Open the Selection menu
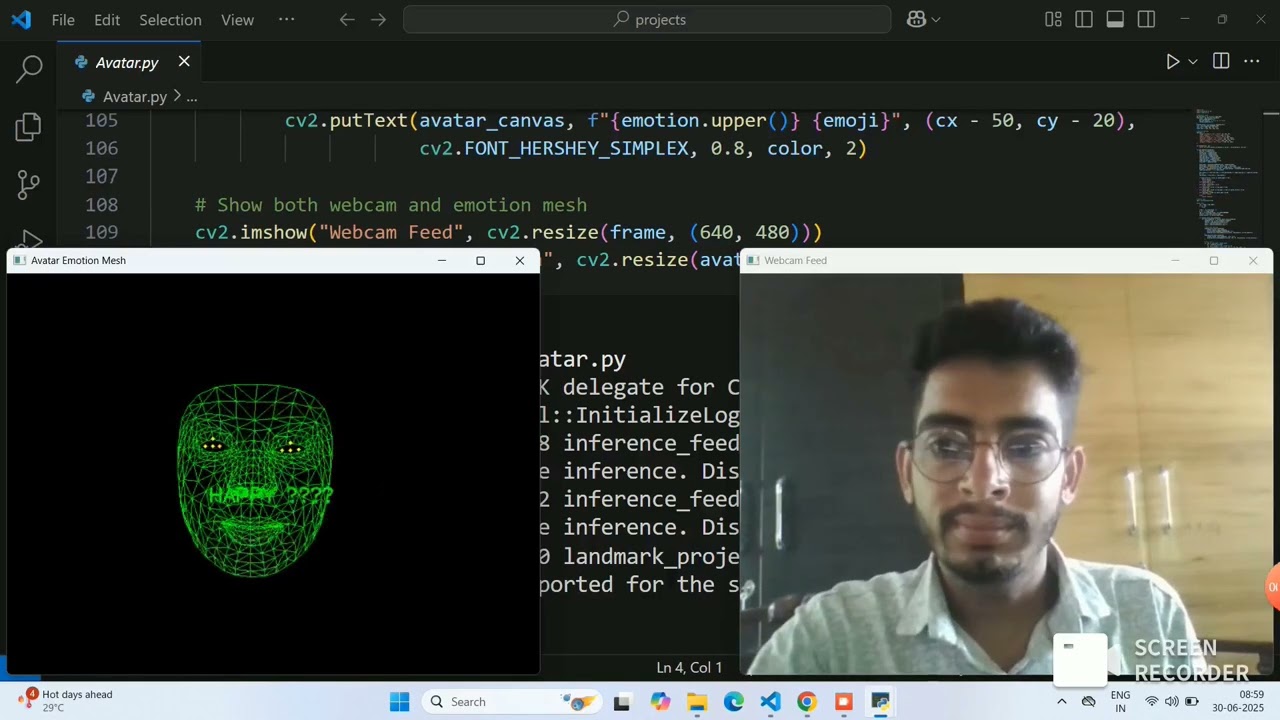This screenshot has width=1280, height=720. pyautogui.click(x=170, y=19)
